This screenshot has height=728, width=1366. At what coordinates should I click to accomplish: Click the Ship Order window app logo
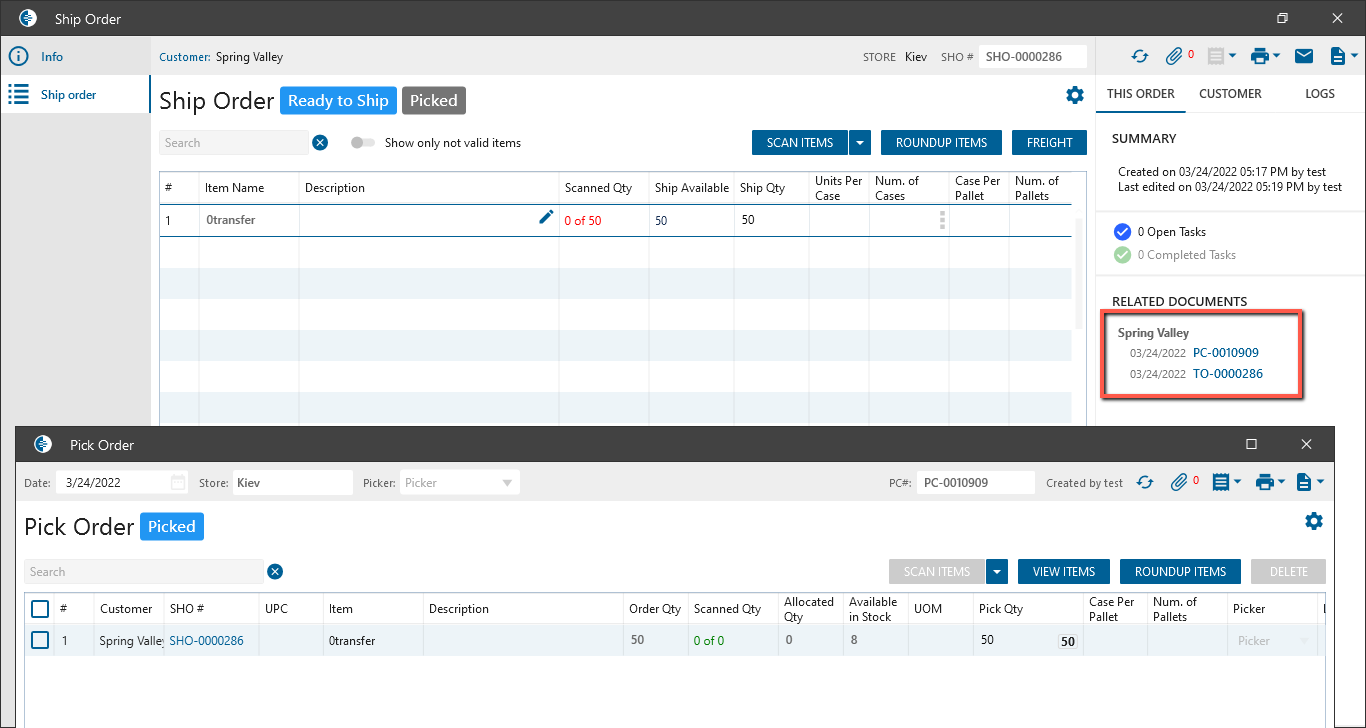click(x=28, y=18)
